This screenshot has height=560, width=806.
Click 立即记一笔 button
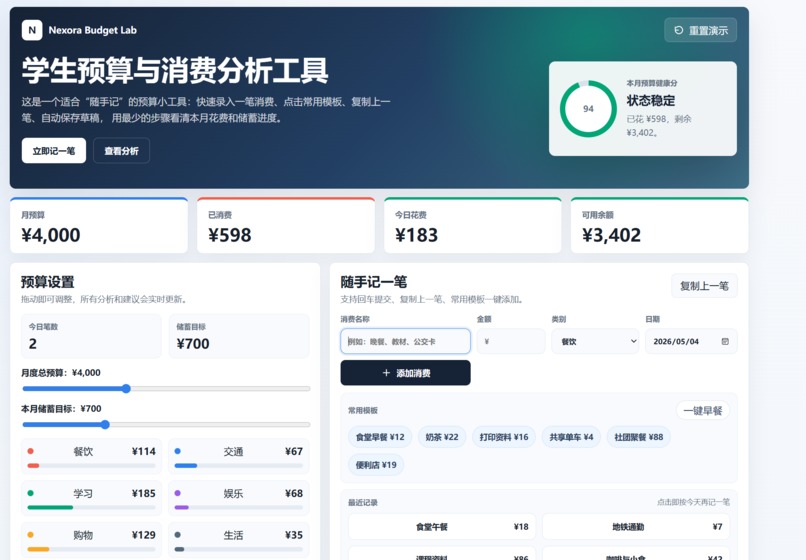click(53, 151)
